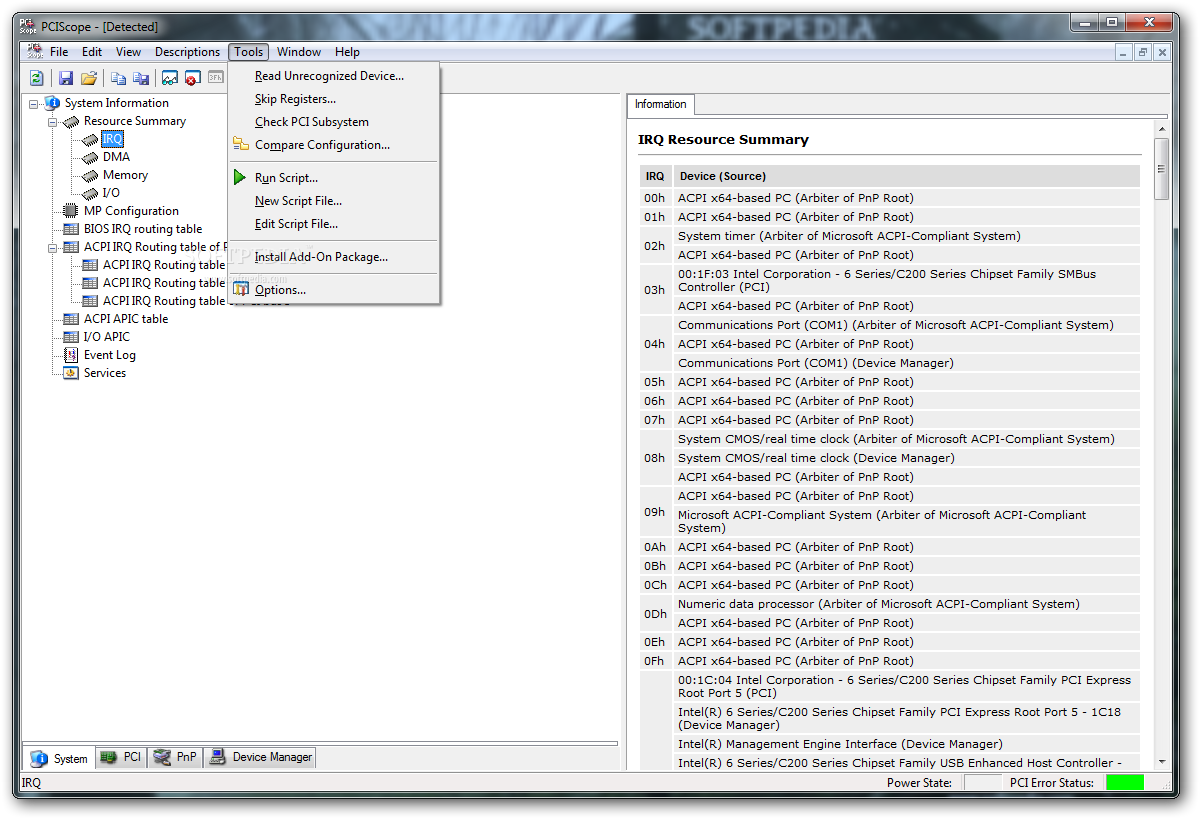The image size is (1200, 819).
Task: Click the Memory chip icon in tree
Action: click(x=90, y=175)
